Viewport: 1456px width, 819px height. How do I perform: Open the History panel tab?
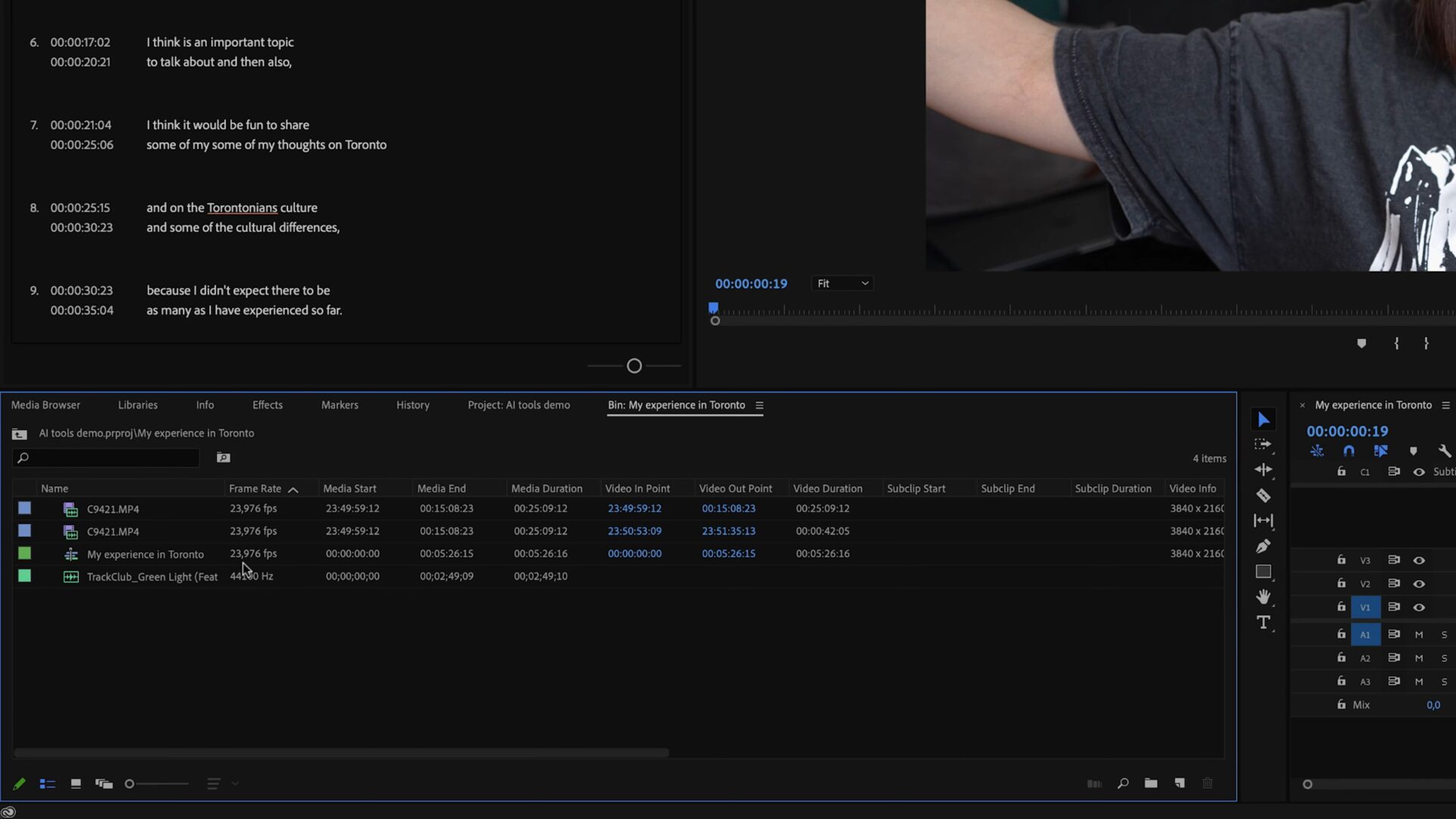tap(413, 405)
